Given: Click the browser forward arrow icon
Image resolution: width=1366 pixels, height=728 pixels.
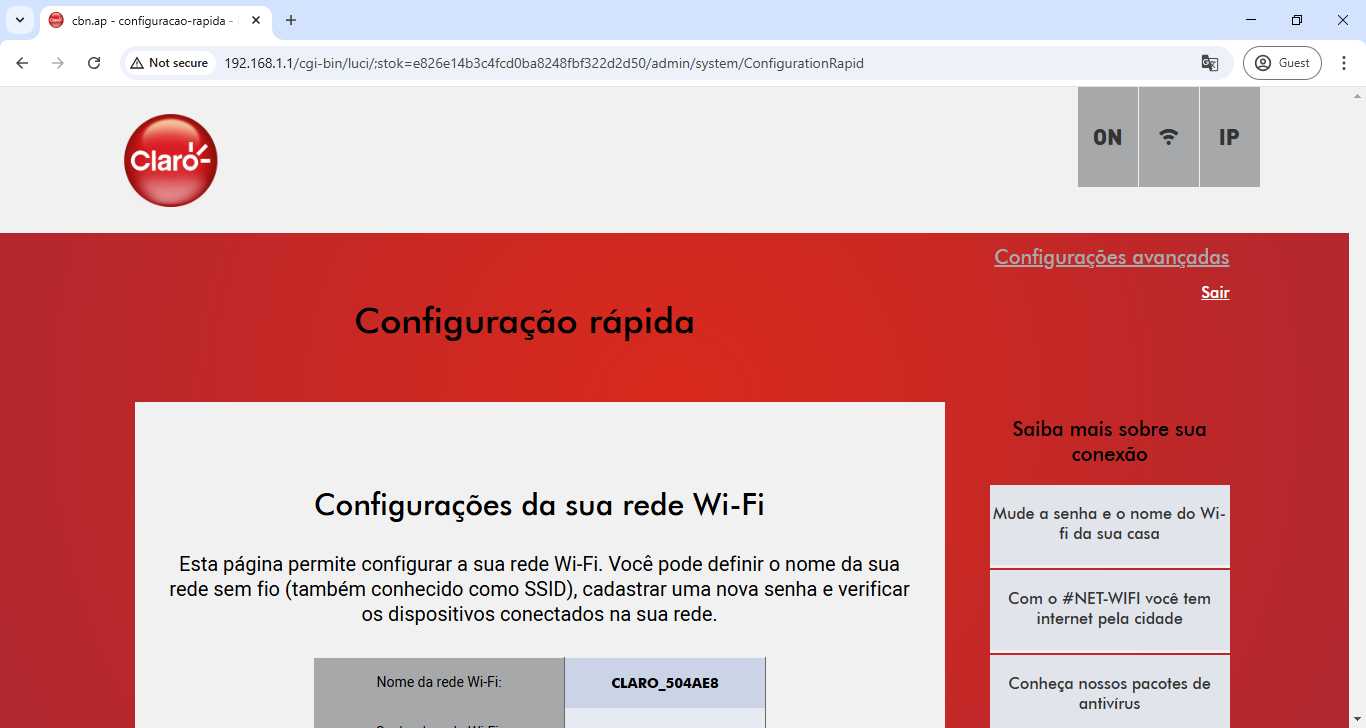Looking at the screenshot, I should (x=57, y=62).
